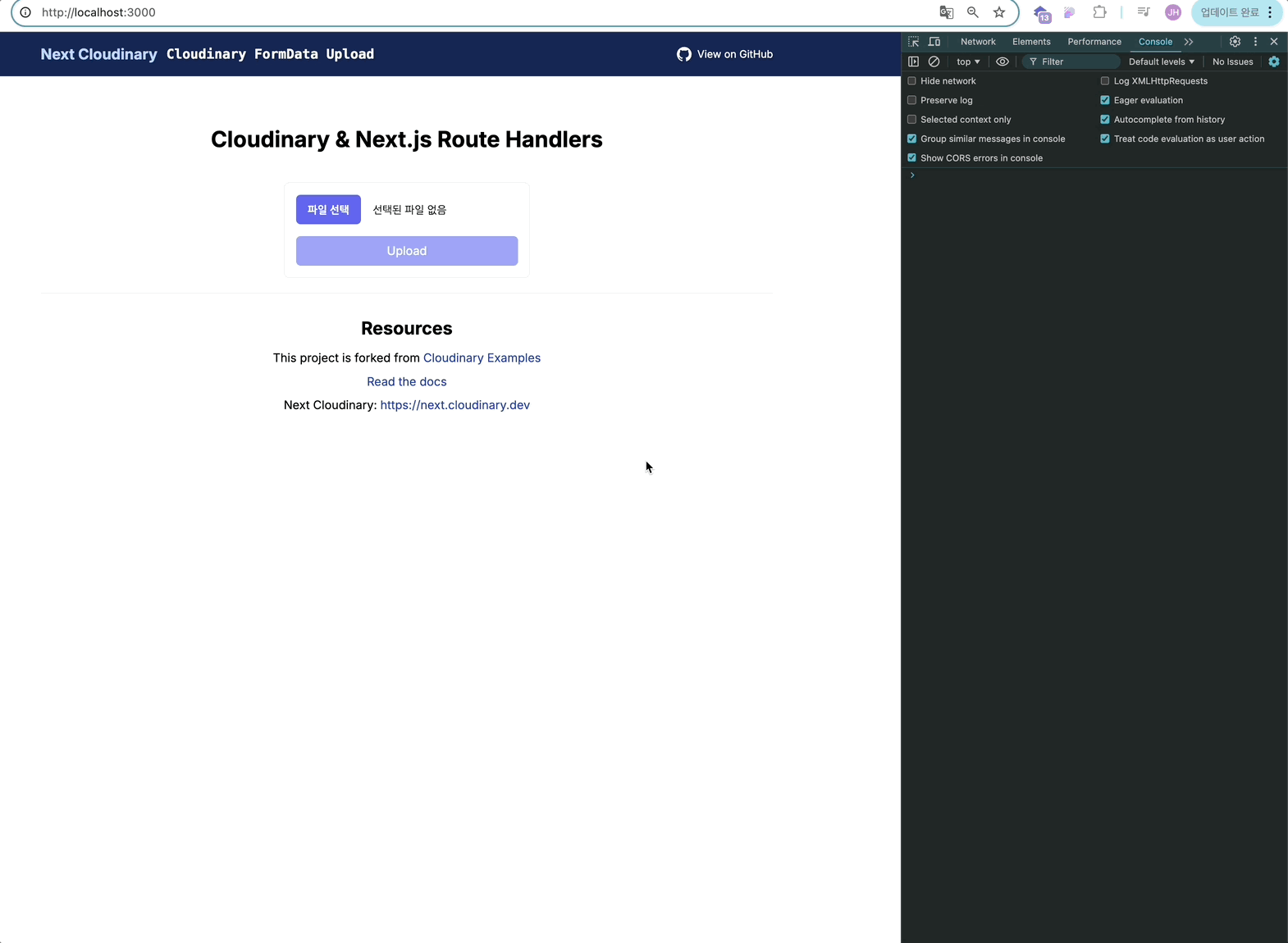Open the Google Translate page icon
The height and width of the screenshot is (943, 1288).
pos(947,12)
